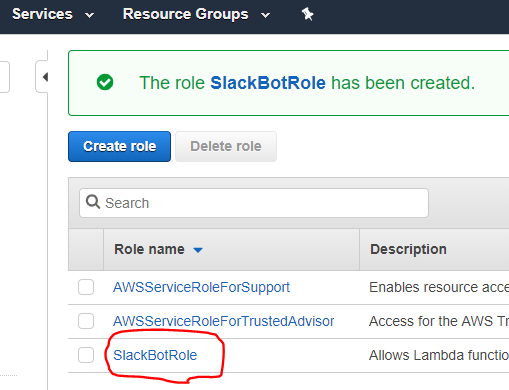Click description 'Access for the AWS Tr'
509x390 pixels.
439,321
